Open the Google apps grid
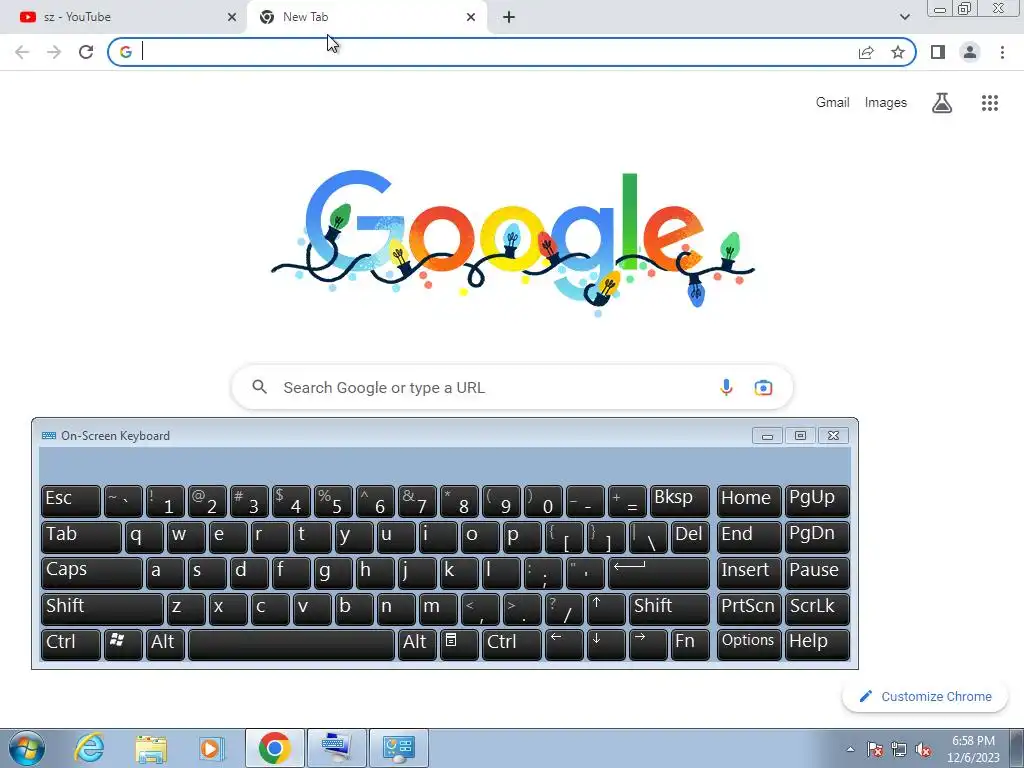The image size is (1024, 768). click(990, 103)
